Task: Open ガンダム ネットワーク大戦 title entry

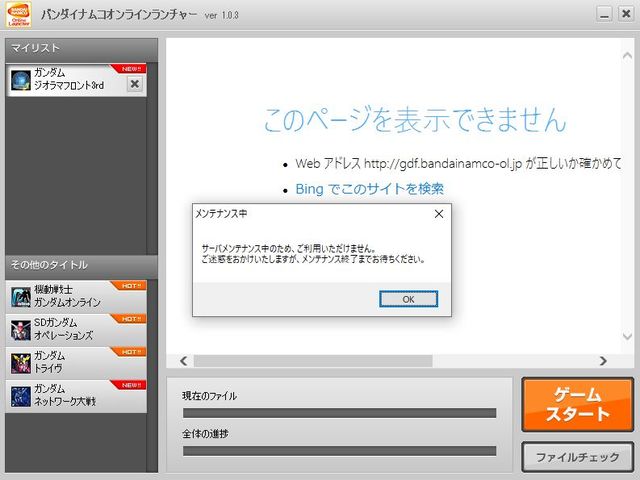Action: coord(76,397)
